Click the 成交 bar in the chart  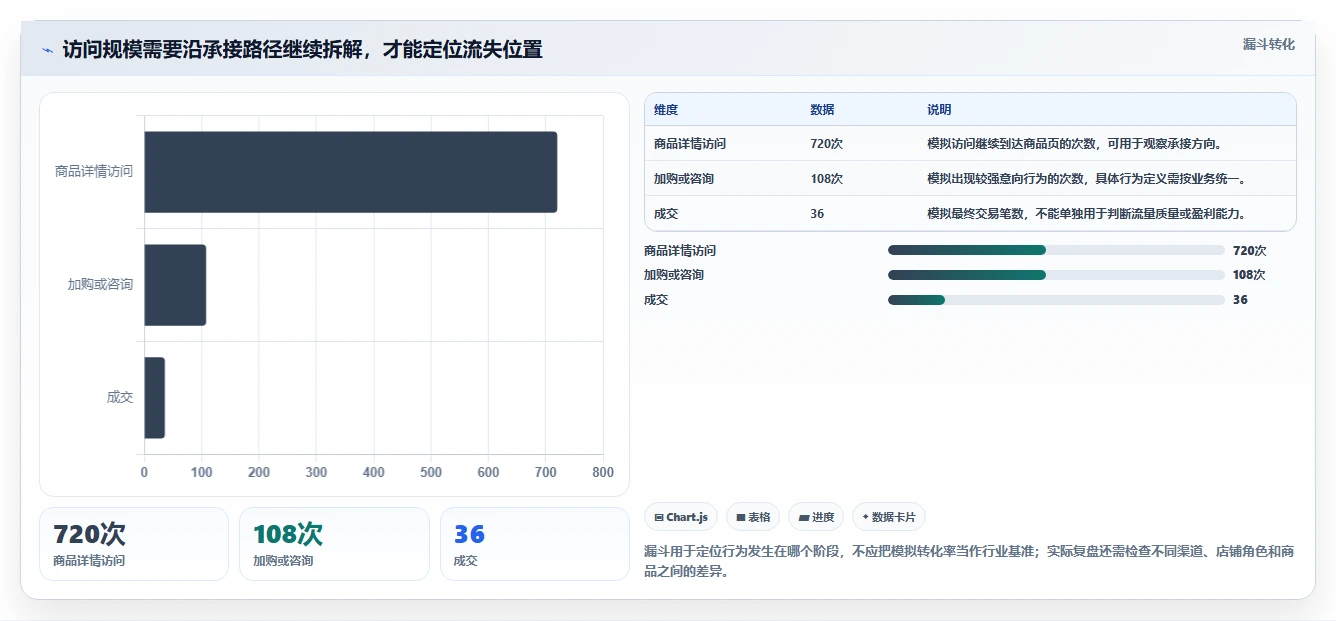154,398
